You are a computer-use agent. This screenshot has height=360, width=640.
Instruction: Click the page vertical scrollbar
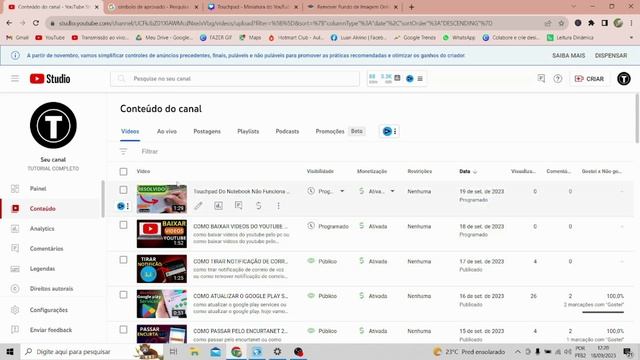pos(637,118)
